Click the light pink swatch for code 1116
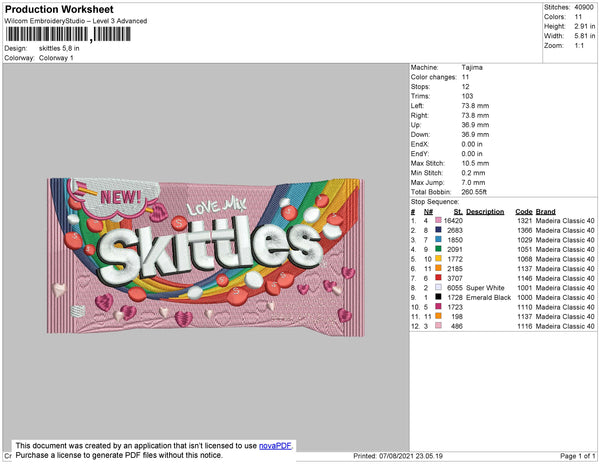 438,326
